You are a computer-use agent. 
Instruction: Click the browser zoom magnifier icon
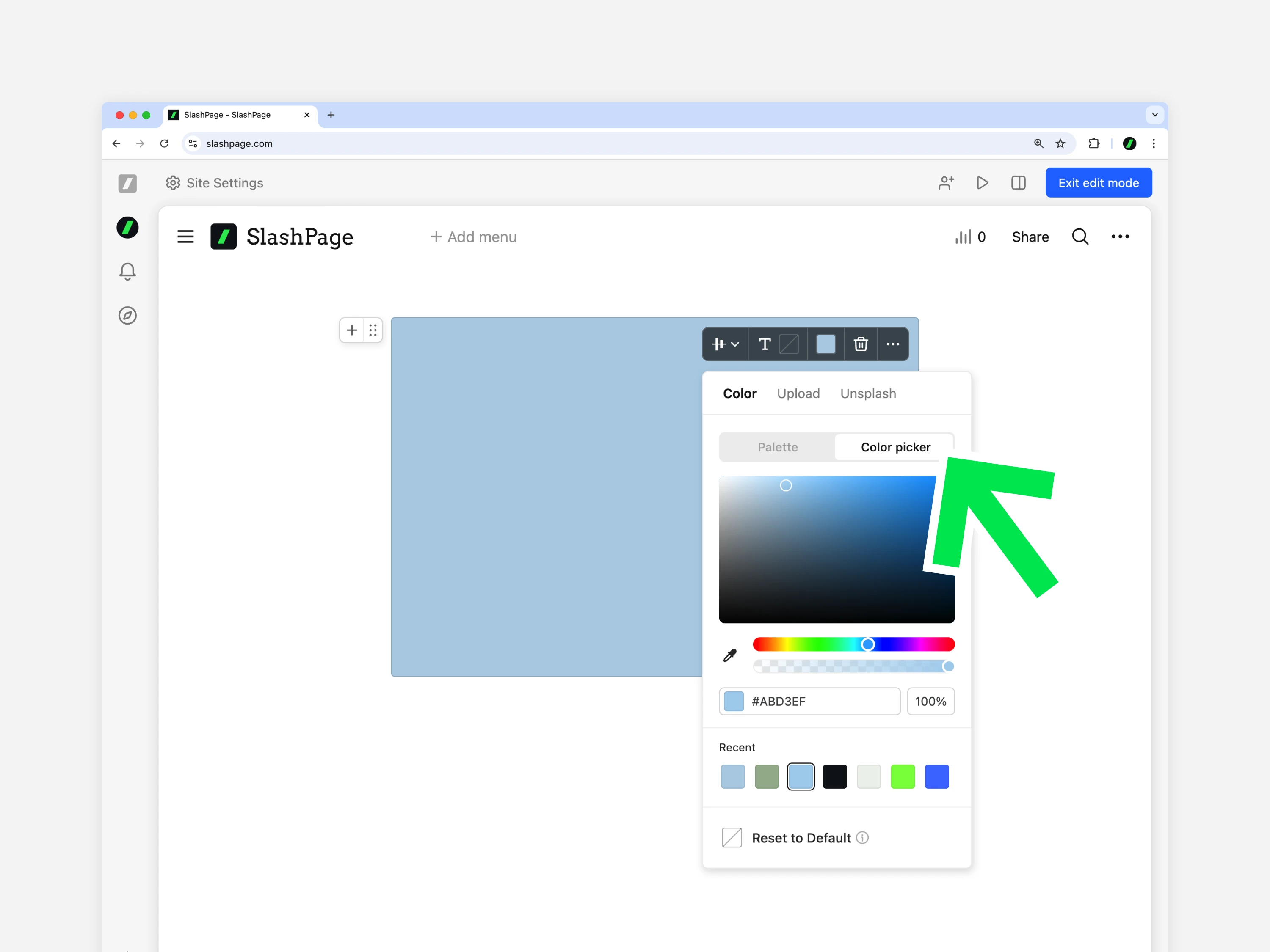[1038, 143]
